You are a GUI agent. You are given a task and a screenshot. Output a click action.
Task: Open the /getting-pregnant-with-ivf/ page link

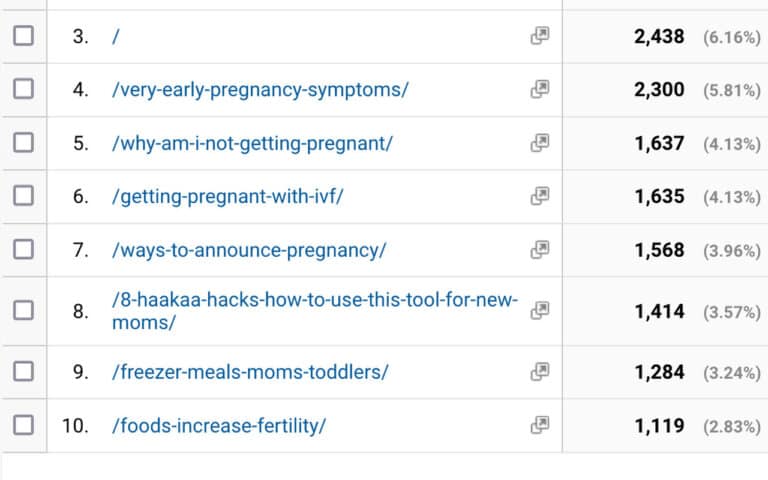pos(228,197)
